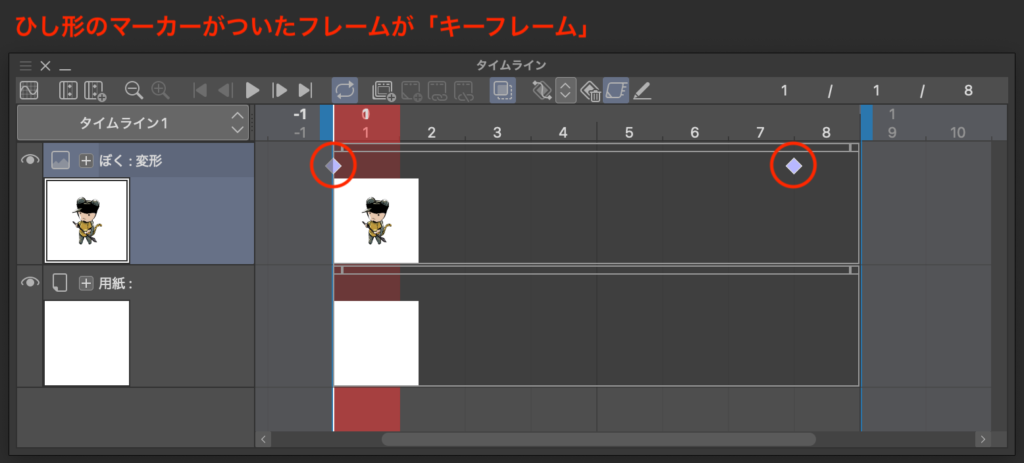
Task: Delete the keyframe with the trash icon
Action: click(x=590, y=91)
